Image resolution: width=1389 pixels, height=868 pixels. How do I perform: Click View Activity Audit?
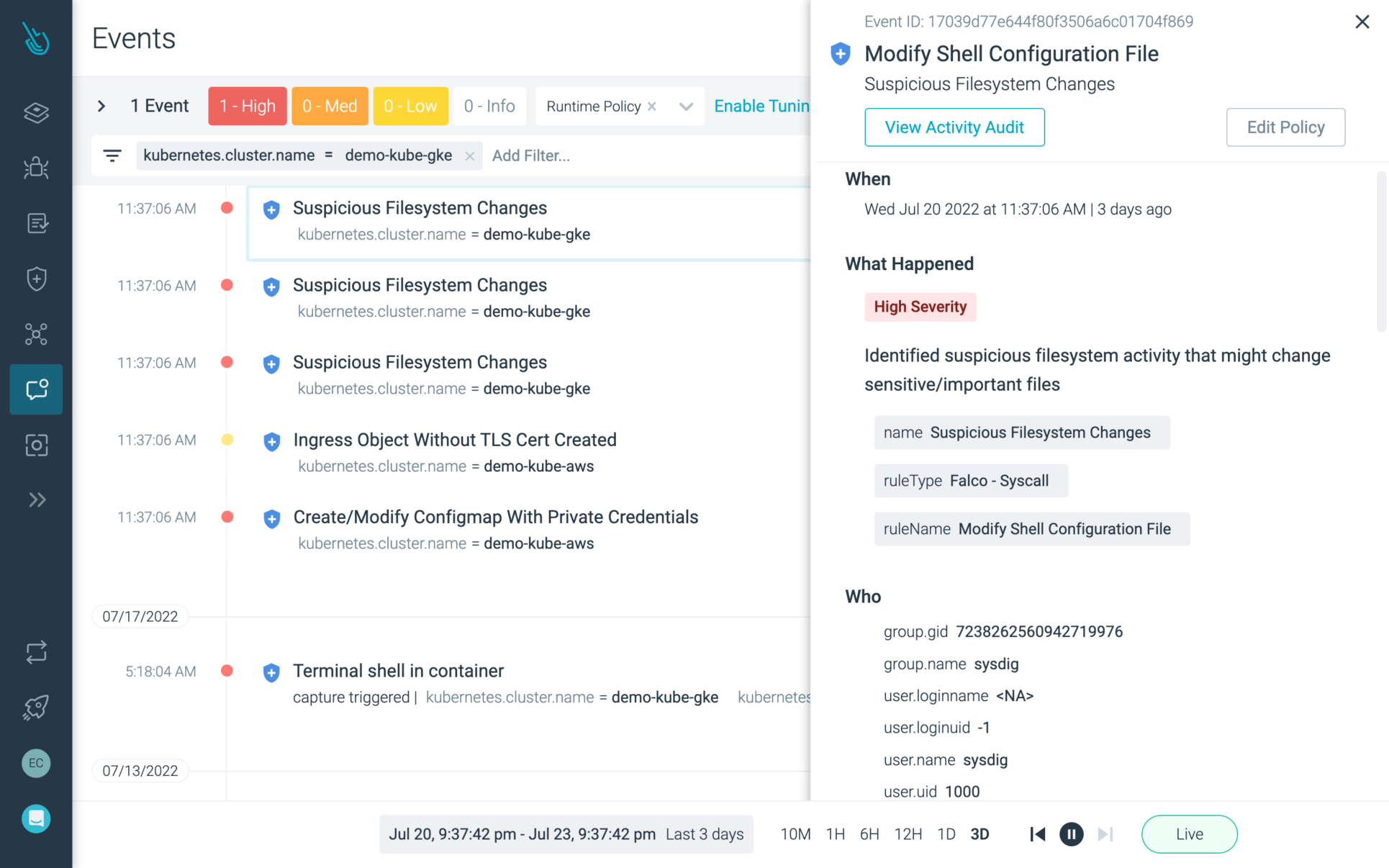(954, 127)
